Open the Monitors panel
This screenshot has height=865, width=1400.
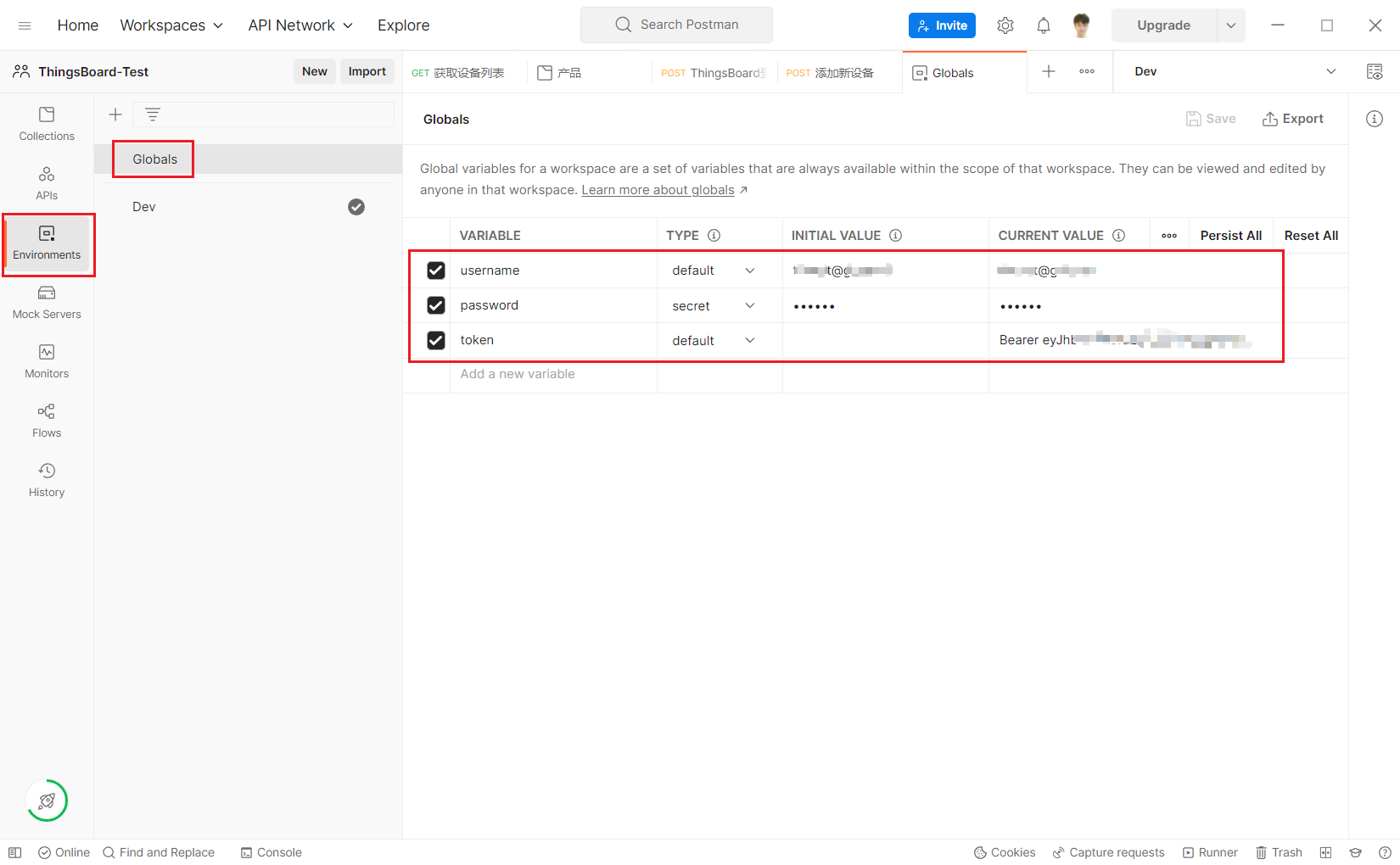point(47,361)
